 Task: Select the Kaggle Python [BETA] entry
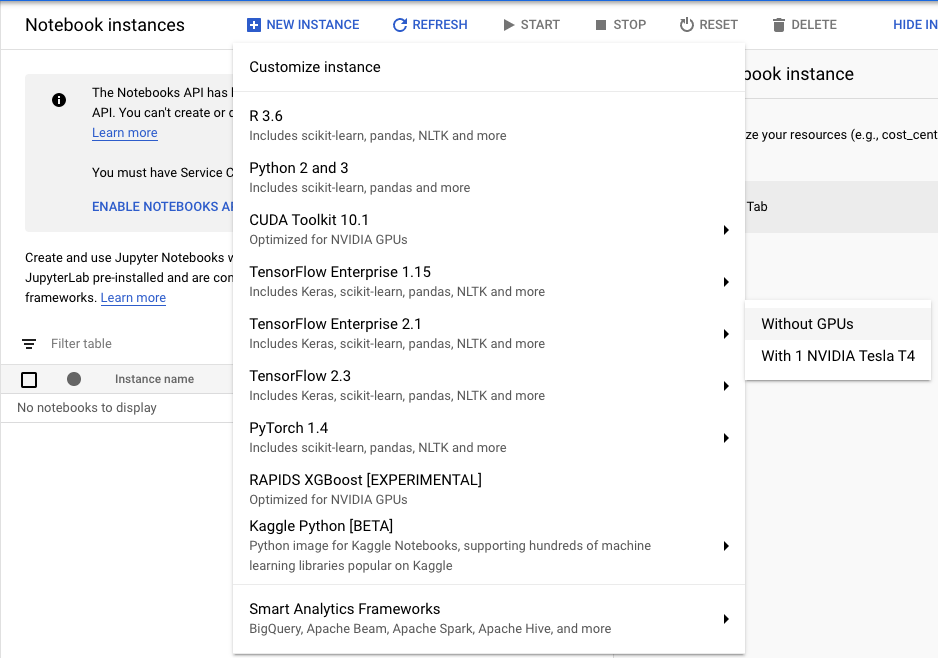point(489,546)
